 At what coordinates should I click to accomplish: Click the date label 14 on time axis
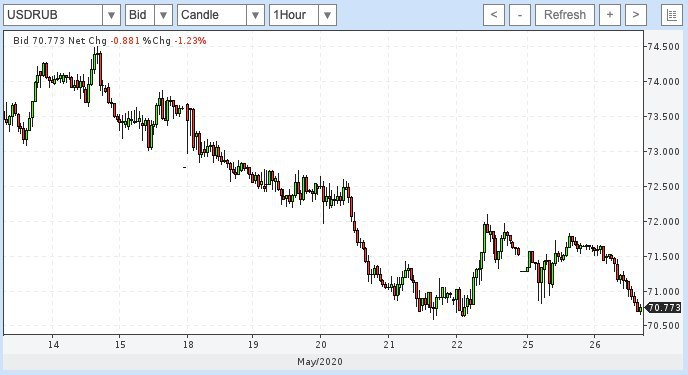[53, 345]
